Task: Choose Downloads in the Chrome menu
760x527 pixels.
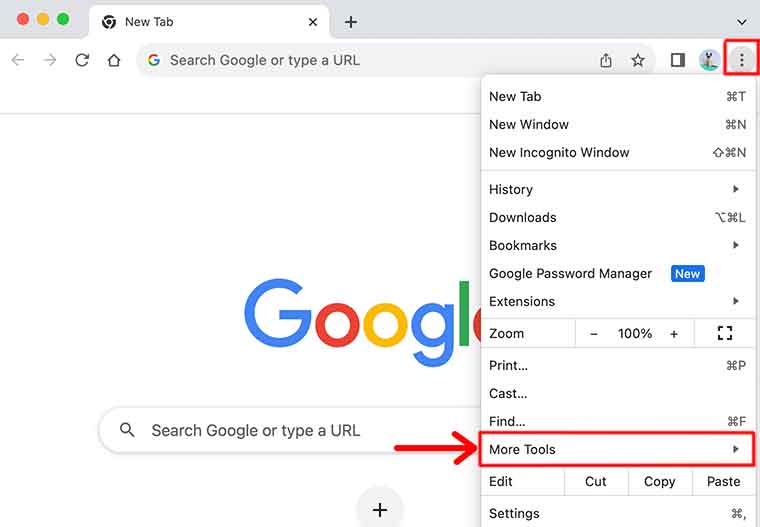Action: pyautogui.click(x=522, y=218)
